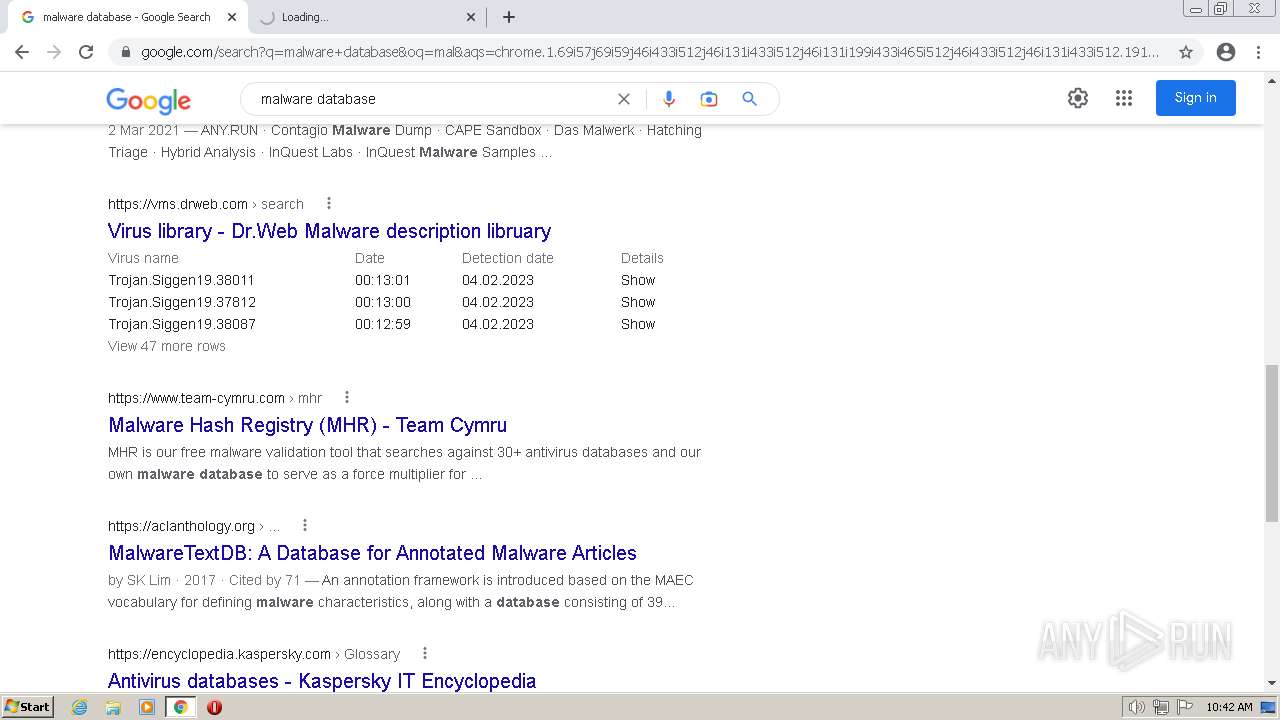Viewport: 1280px width, 720px height.
Task: Show details for Trojan.Siggen19.37812
Action: click(x=638, y=302)
